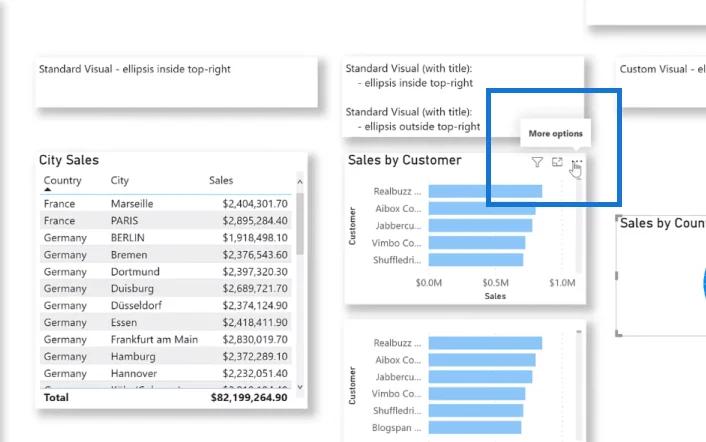Screen dimensions: 706x442
Task: Select the Aibox Co bar in top chart
Action: pos(482,208)
